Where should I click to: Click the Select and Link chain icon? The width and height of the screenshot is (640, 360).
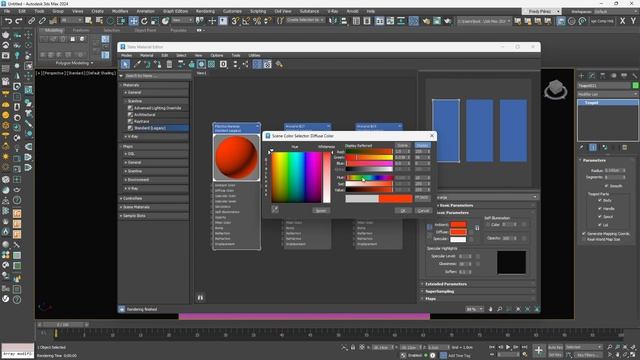31,20
